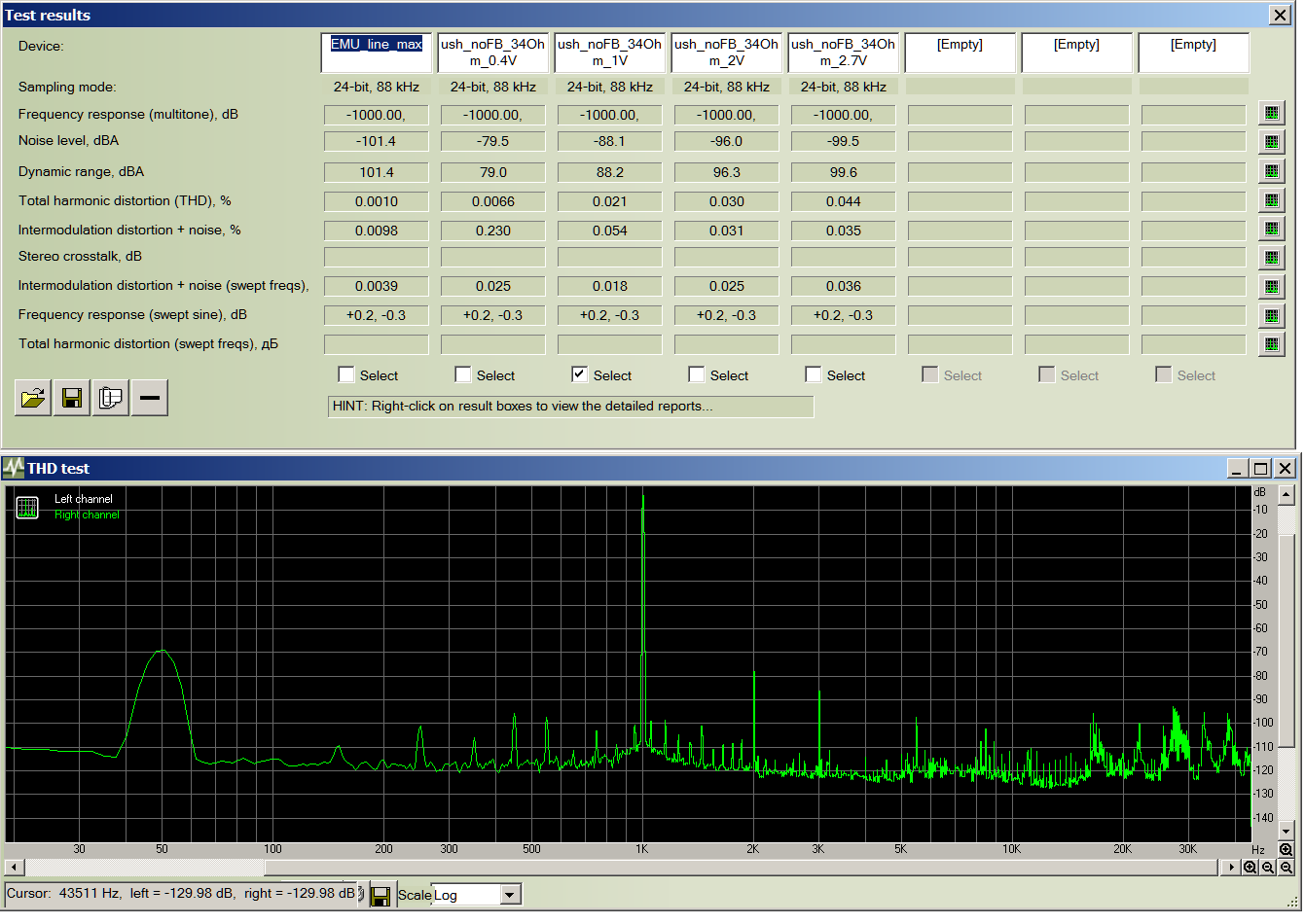Click spectrum options icon in graph corner
This screenshot has height=924, width=1305.
click(27, 508)
